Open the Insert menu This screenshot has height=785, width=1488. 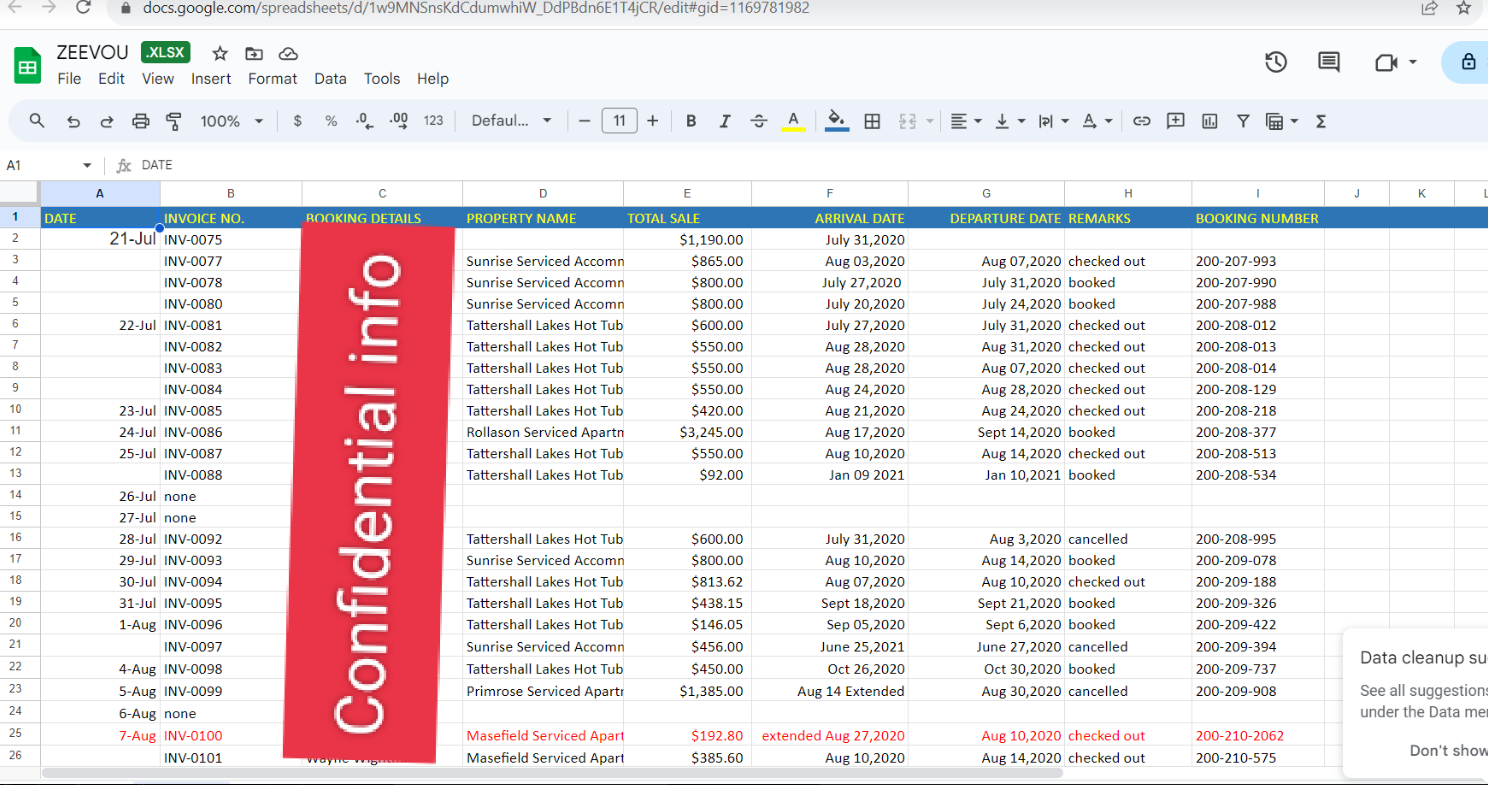coord(211,79)
